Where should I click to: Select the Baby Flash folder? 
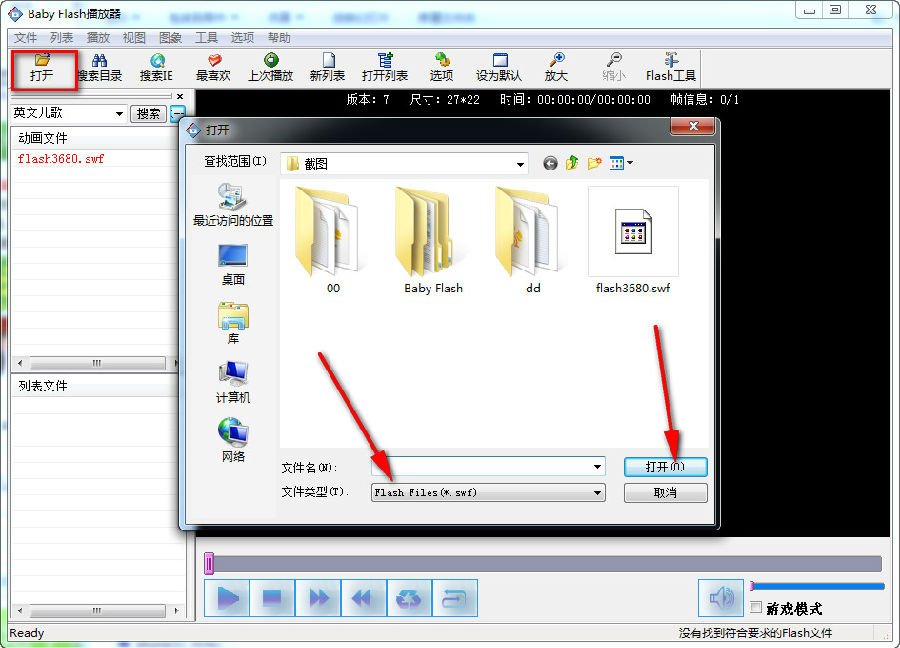433,240
